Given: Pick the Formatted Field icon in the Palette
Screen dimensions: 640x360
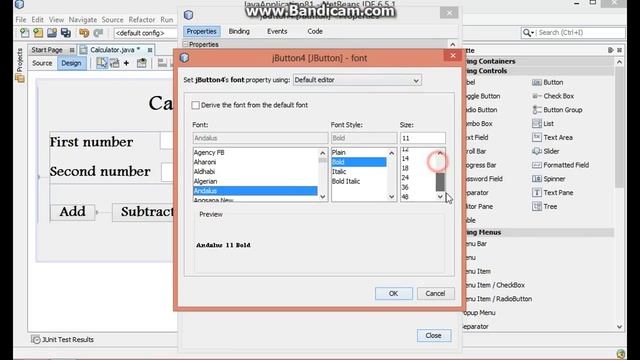Looking at the screenshot, I should (537, 165).
